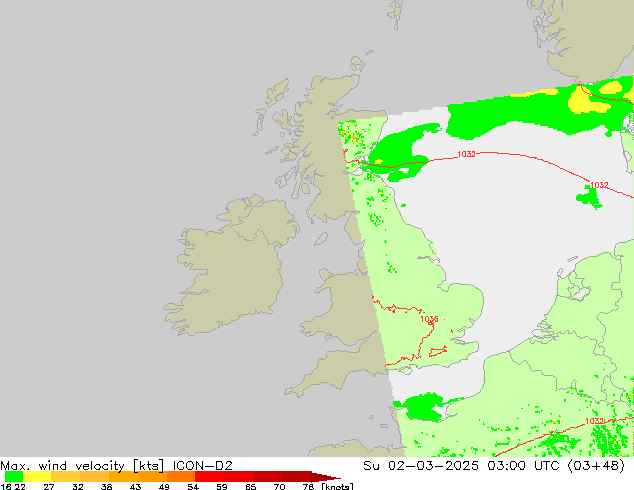Click the green 16–22 knots legend swatch

tap(14, 476)
